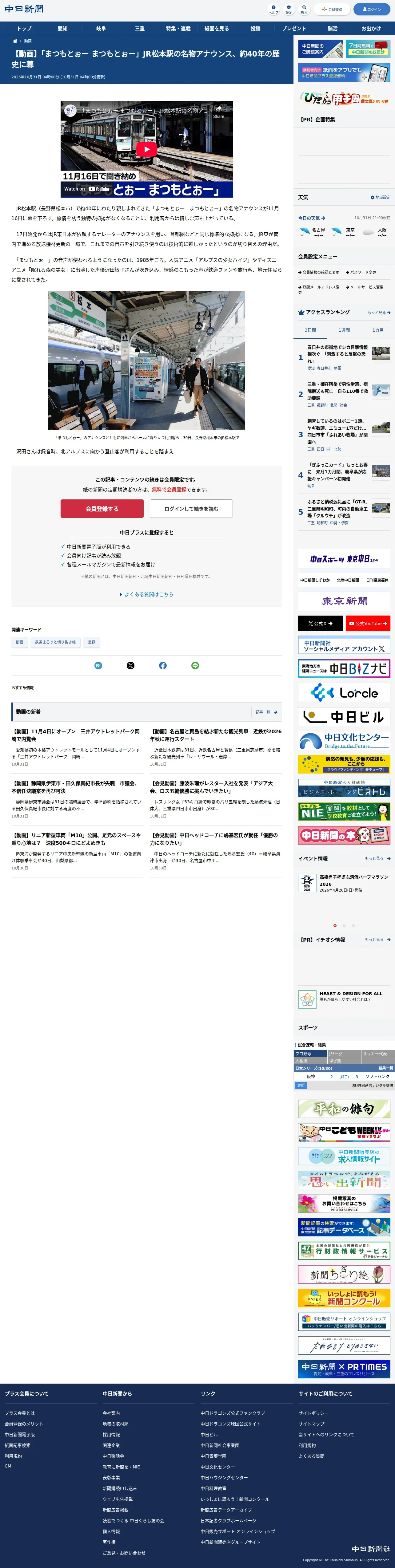Viewport: 395px width, 1568px height.
Task: Click the 長野 keyword tag
Action: [x=91, y=642]
